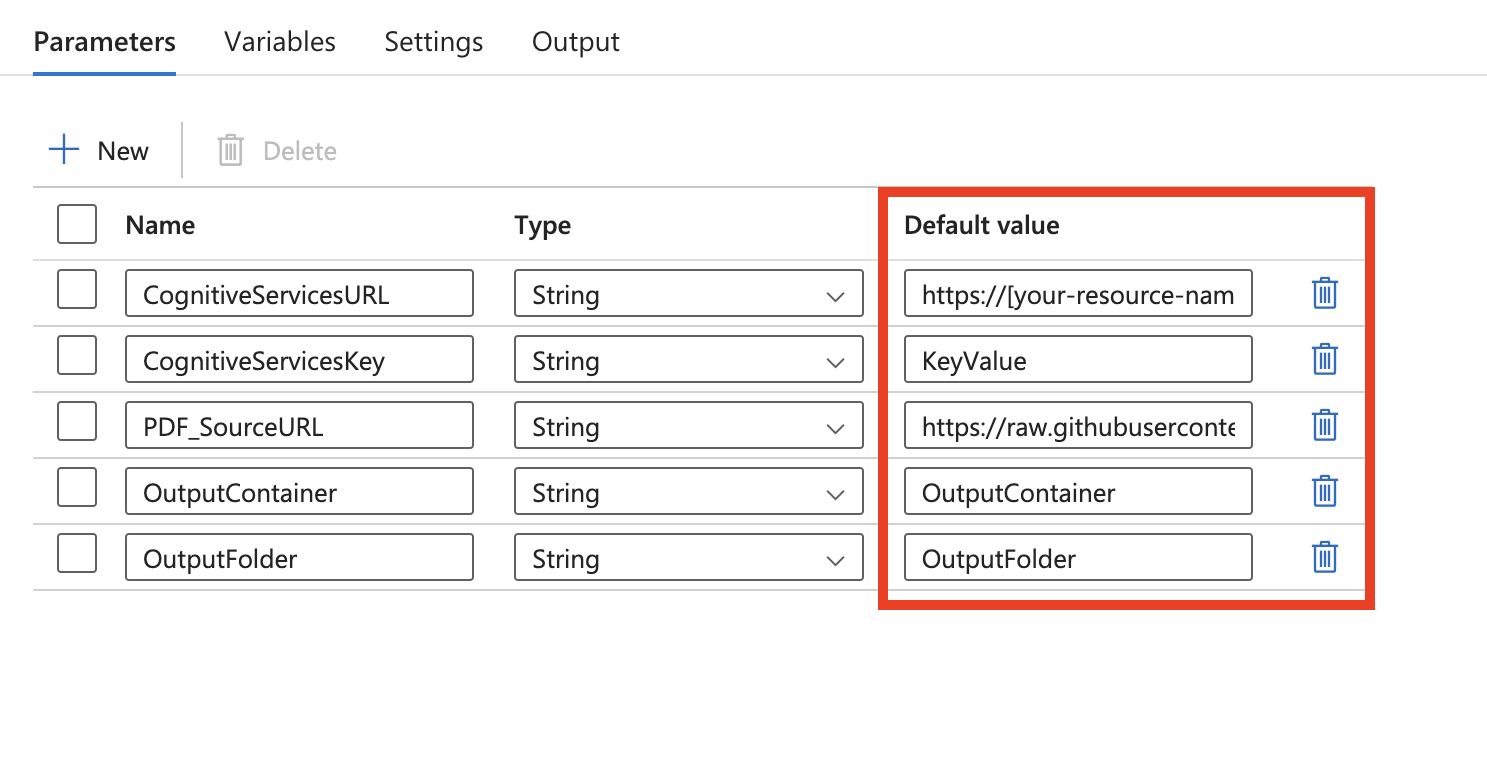The width and height of the screenshot is (1487, 759).
Task: Click the OutputContainer name field
Action: click(x=299, y=493)
